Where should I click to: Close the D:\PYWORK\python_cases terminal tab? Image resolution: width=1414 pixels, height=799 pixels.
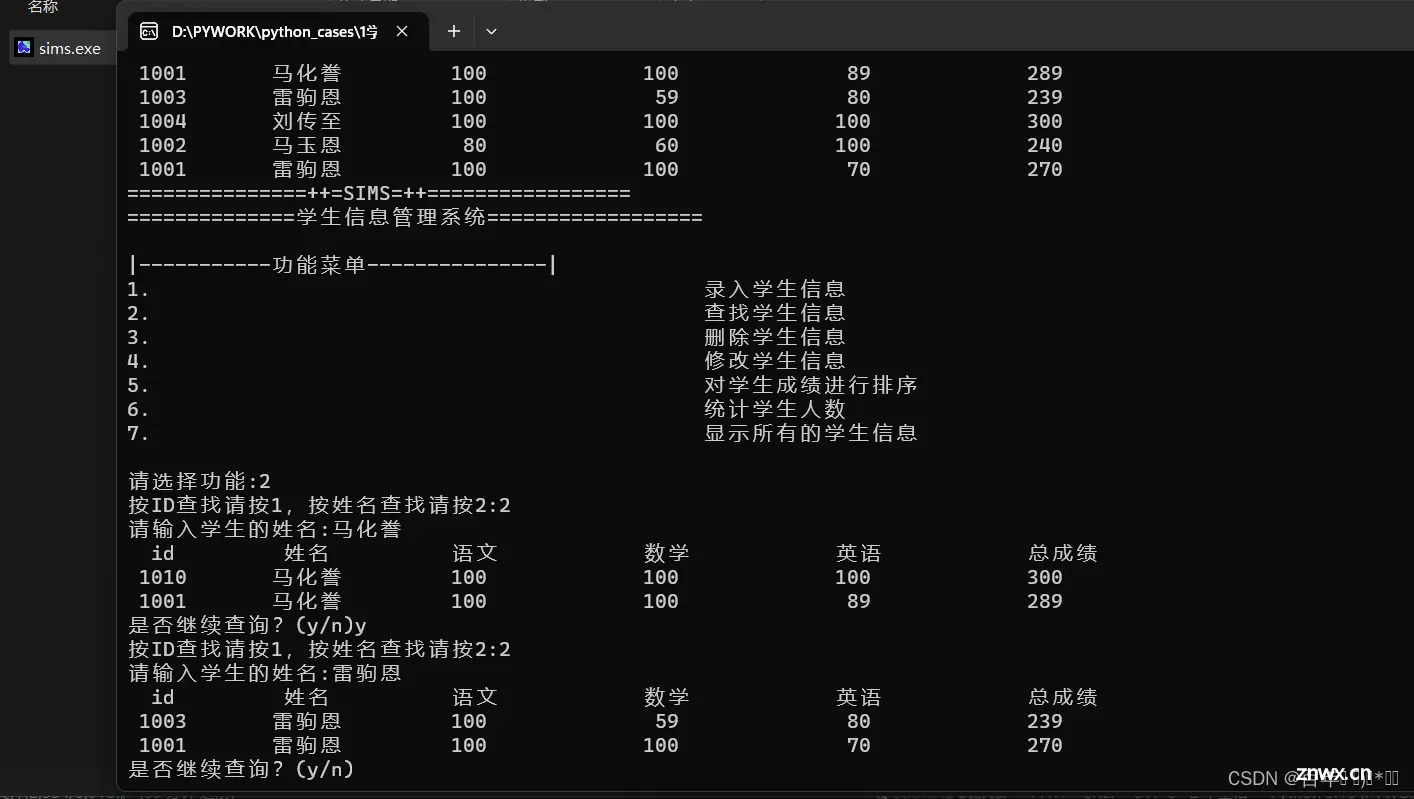[x=402, y=32]
